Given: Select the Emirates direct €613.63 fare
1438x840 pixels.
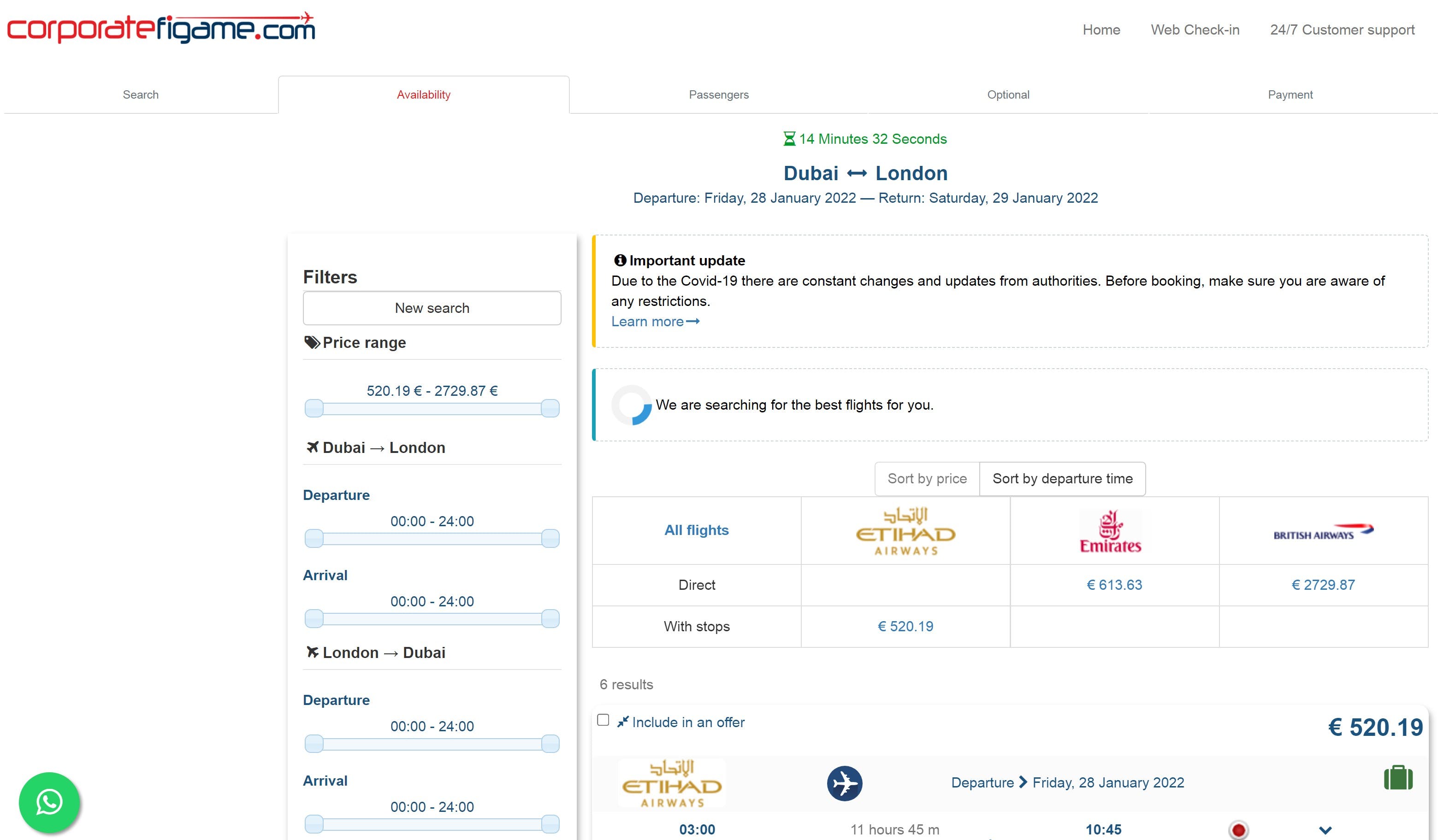Looking at the screenshot, I should [1114, 585].
